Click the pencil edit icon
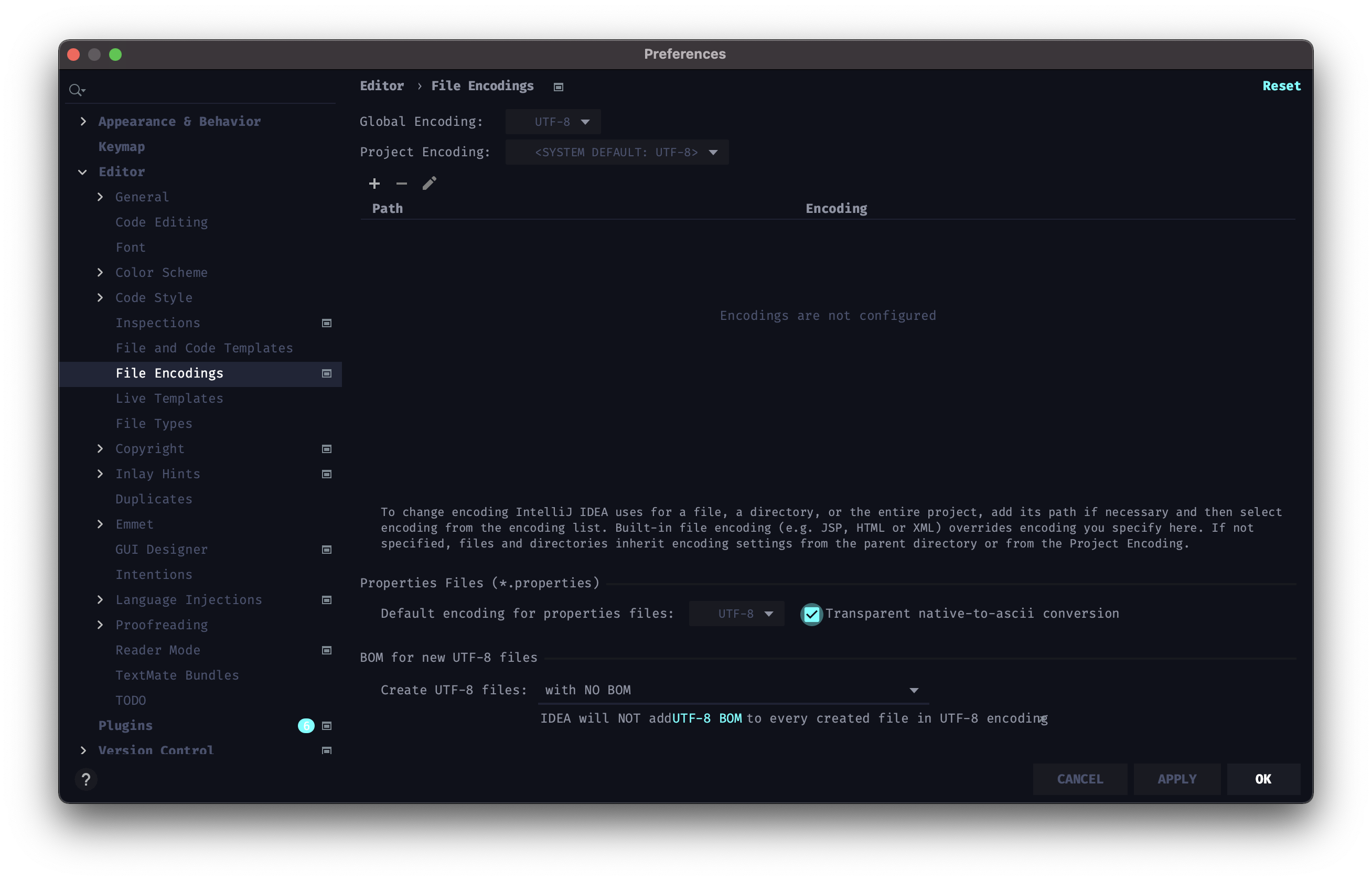 pos(429,183)
